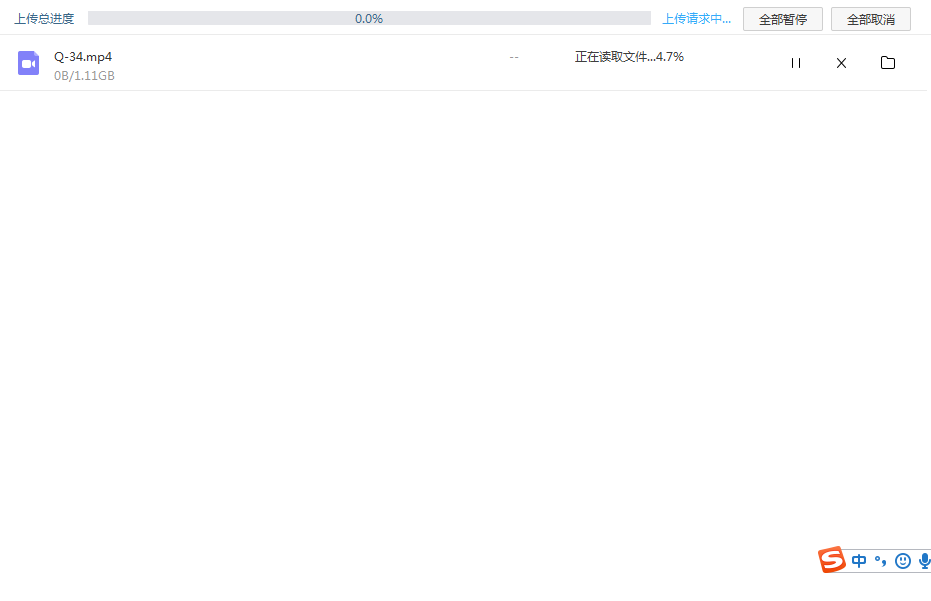Toggle punctuation mode in IME bar

[x=881, y=561]
